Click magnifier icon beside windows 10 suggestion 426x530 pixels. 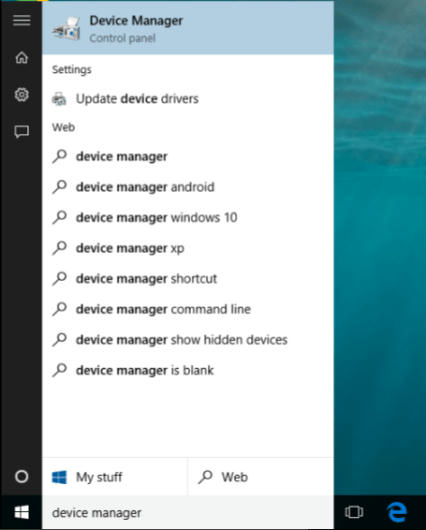(x=60, y=217)
